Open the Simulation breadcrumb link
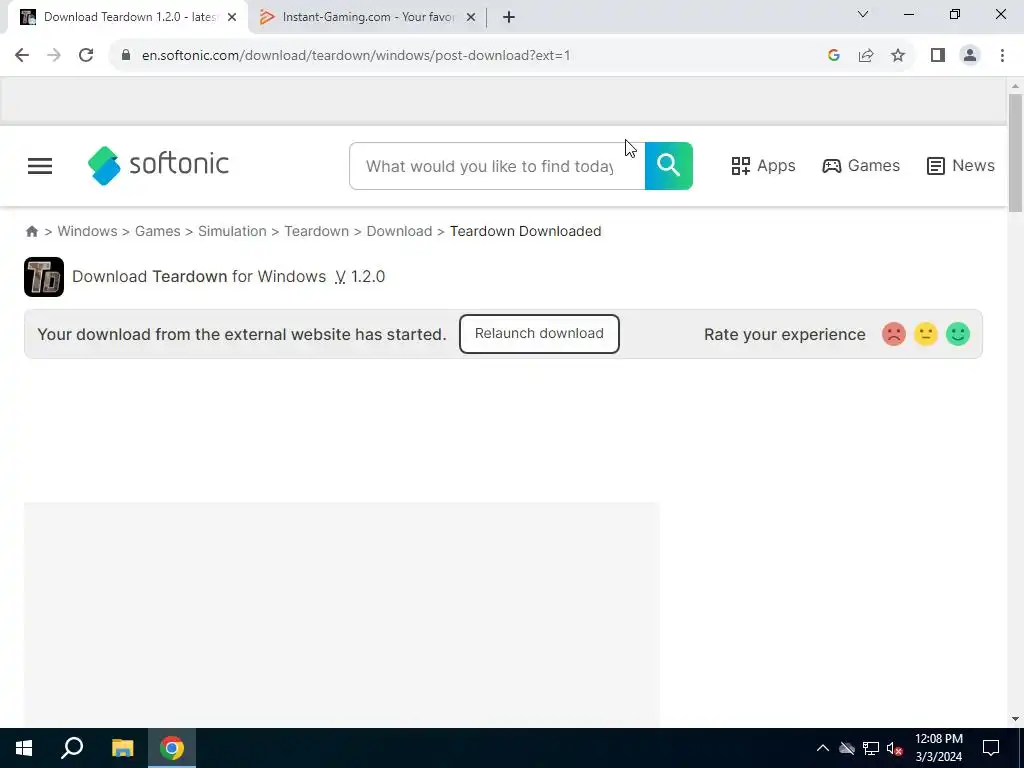The width and height of the screenshot is (1024, 768). [232, 231]
